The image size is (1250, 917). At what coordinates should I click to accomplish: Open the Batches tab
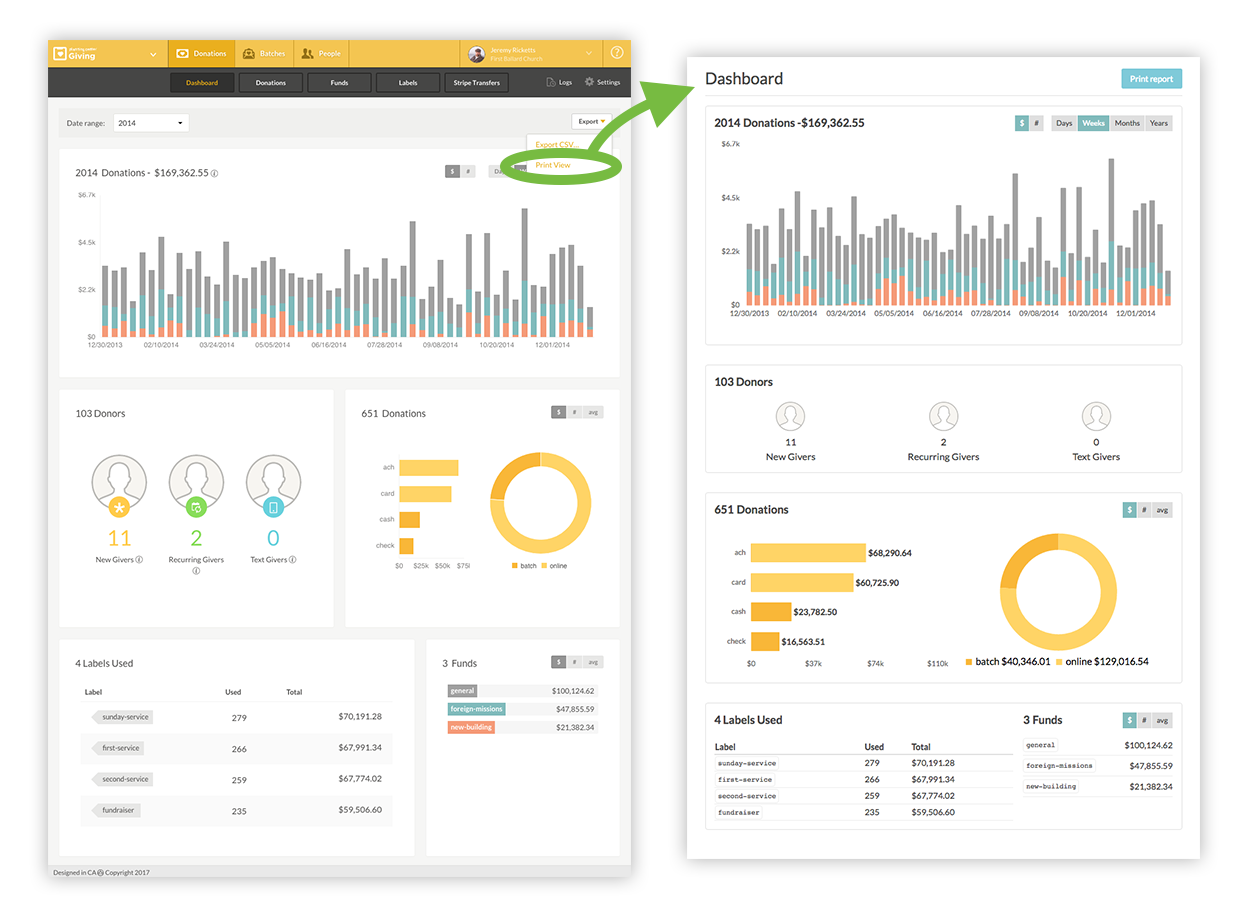pyautogui.click(x=264, y=54)
